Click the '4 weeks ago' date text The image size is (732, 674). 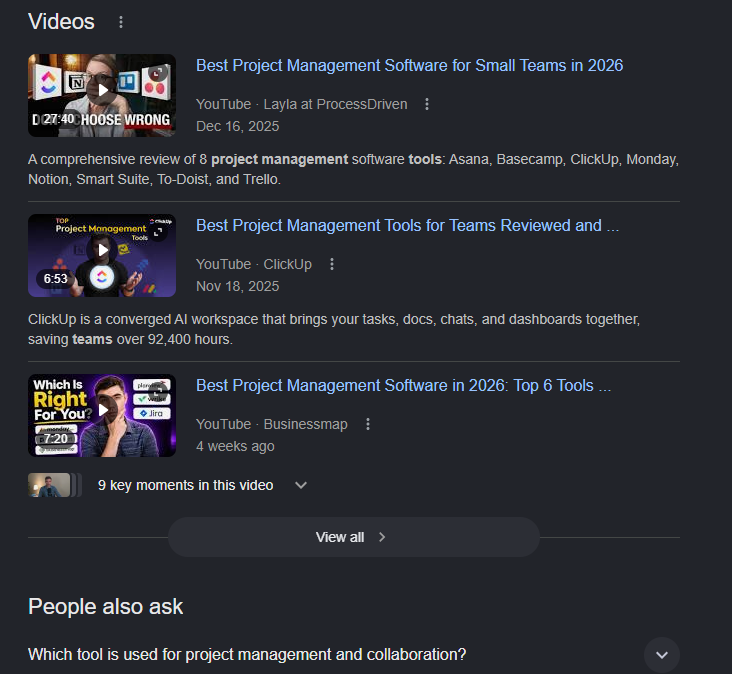pos(235,446)
